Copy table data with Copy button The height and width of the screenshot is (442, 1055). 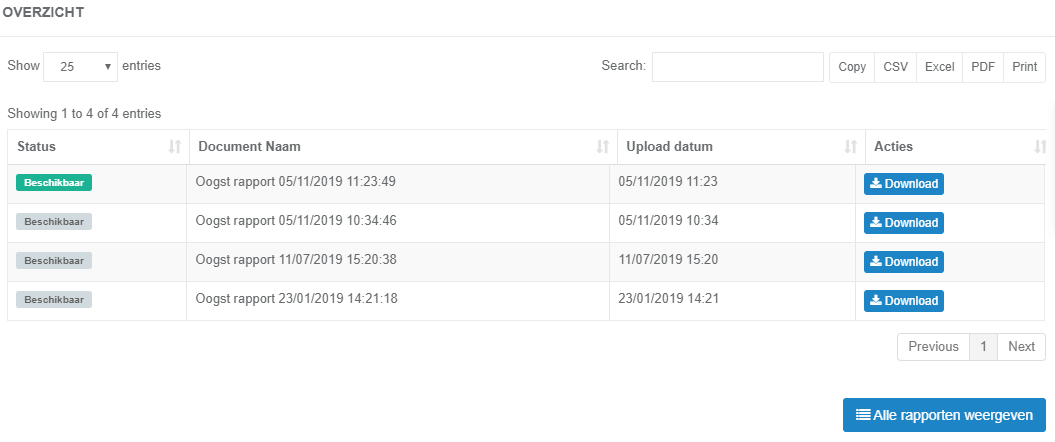coord(852,67)
